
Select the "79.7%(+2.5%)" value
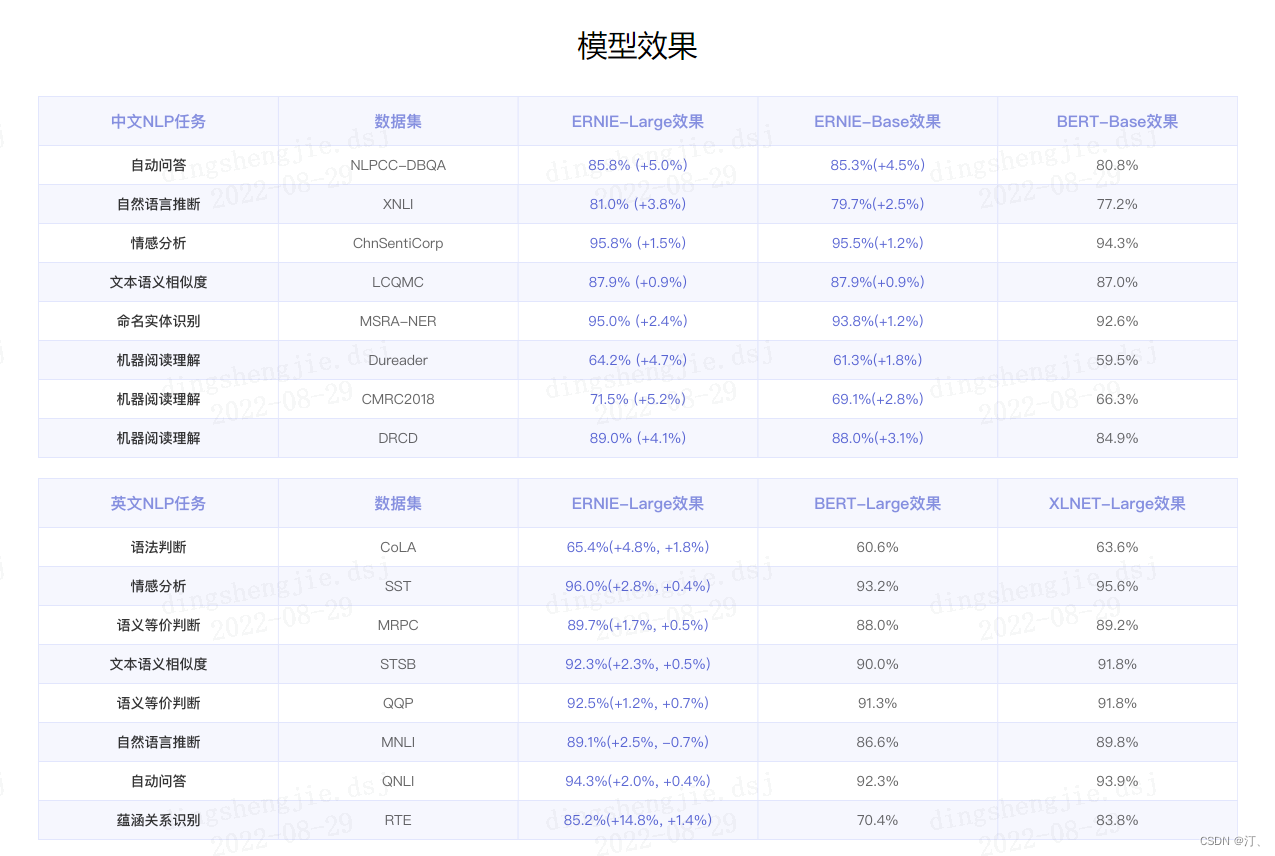[x=877, y=204]
